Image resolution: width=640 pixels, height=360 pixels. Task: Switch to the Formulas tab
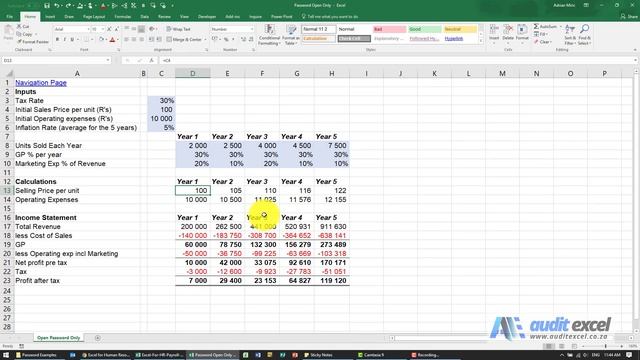click(x=122, y=17)
